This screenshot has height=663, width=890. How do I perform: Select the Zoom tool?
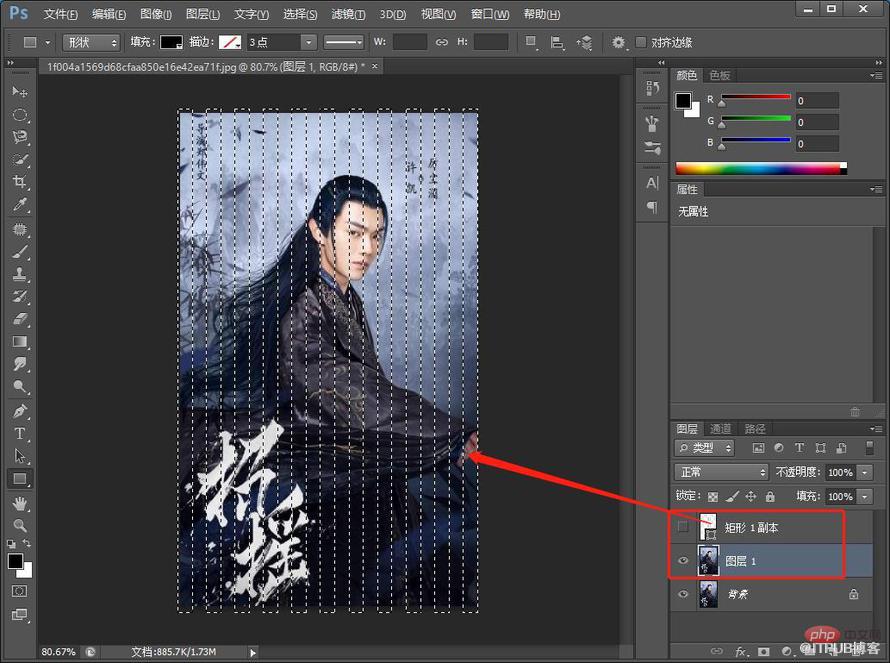tap(19, 526)
